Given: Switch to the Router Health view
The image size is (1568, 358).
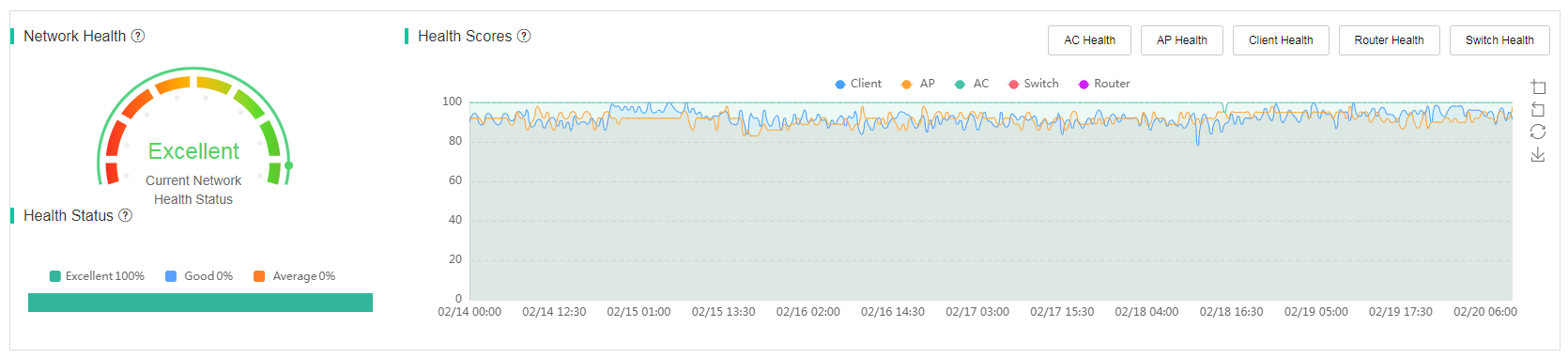Looking at the screenshot, I should [1389, 40].
